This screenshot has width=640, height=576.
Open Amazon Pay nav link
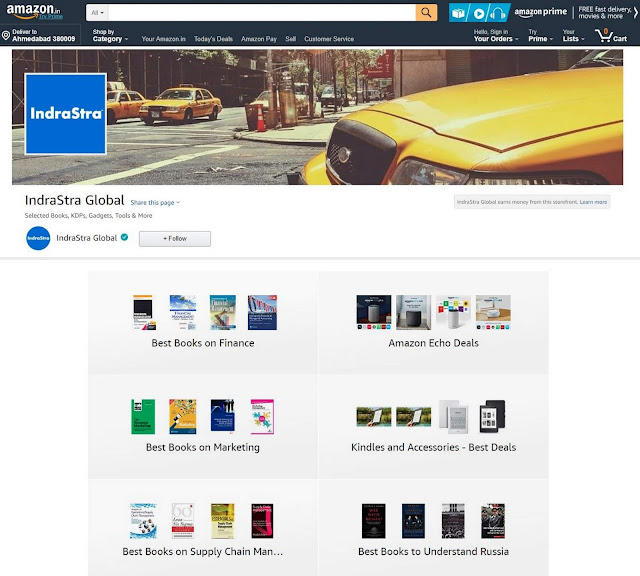(x=259, y=39)
